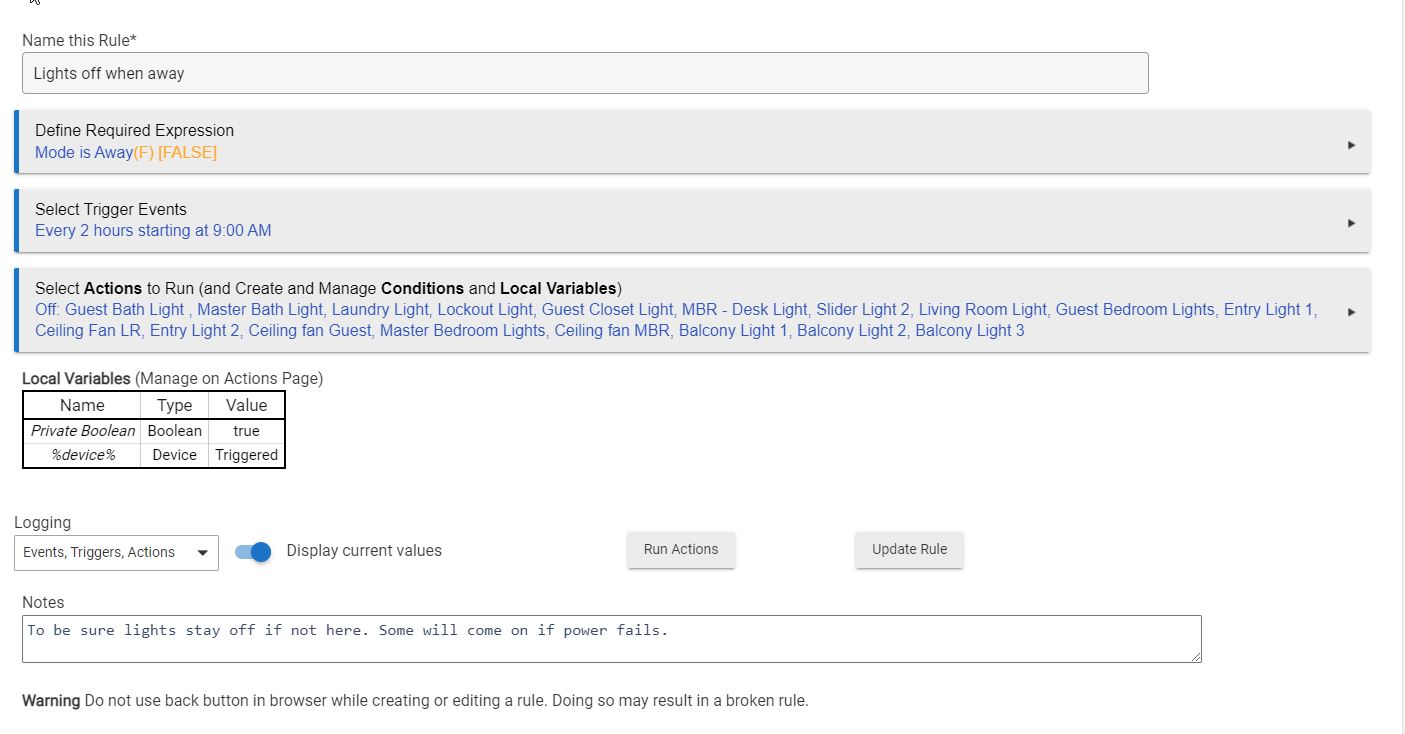Click the Type column header
The height and width of the screenshot is (734, 1405).
[x=174, y=405]
